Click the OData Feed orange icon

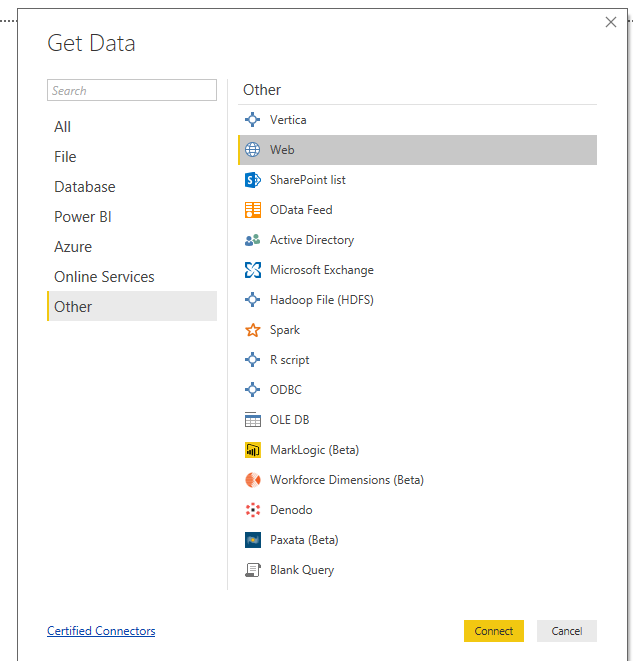pos(252,210)
